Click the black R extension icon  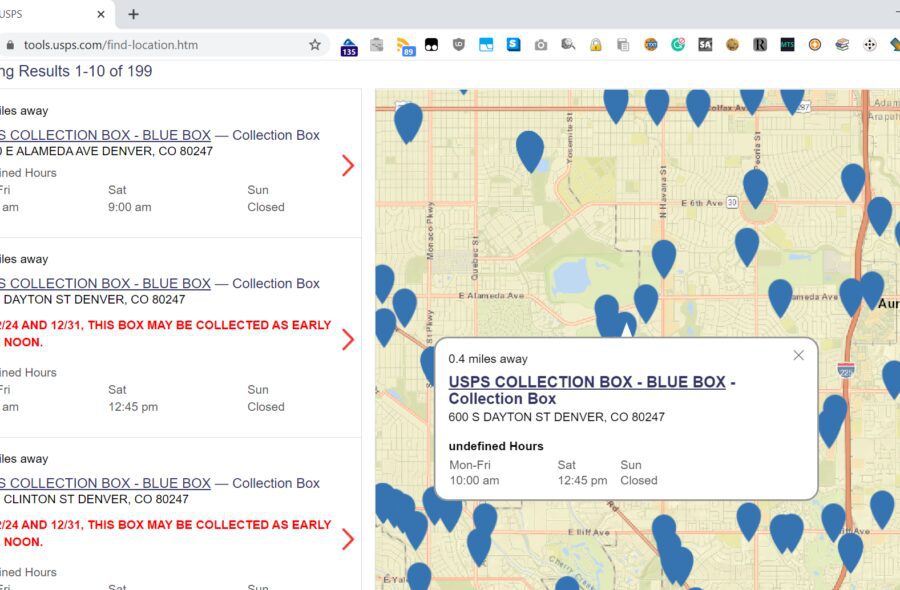tap(760, 45)
